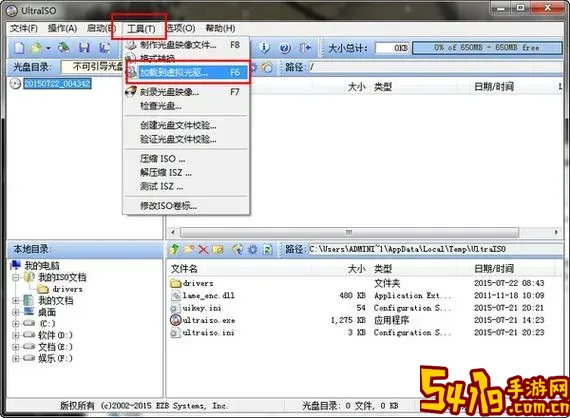Click the Save As toolbar icon

[104, 48]
